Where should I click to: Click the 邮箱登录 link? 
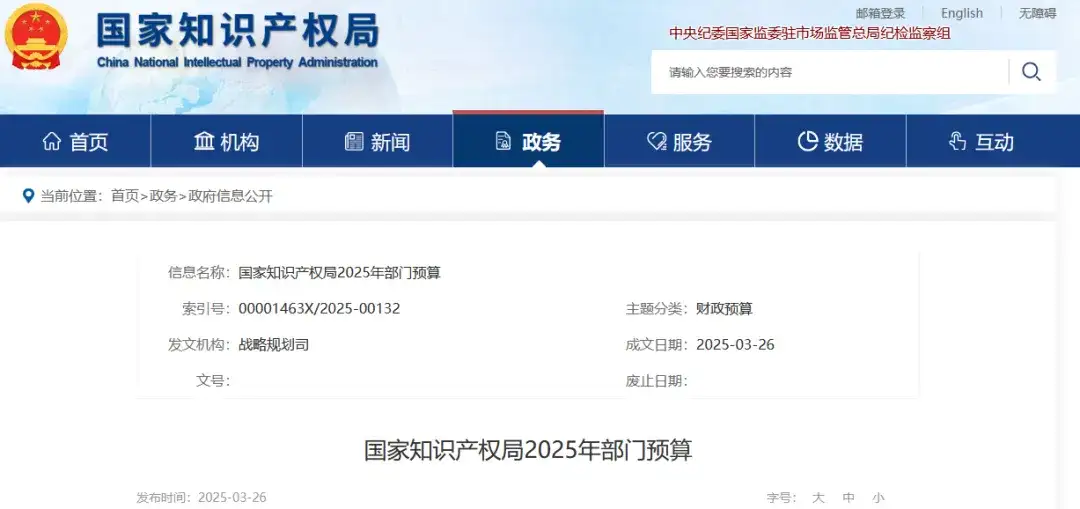tap(880, 13)
